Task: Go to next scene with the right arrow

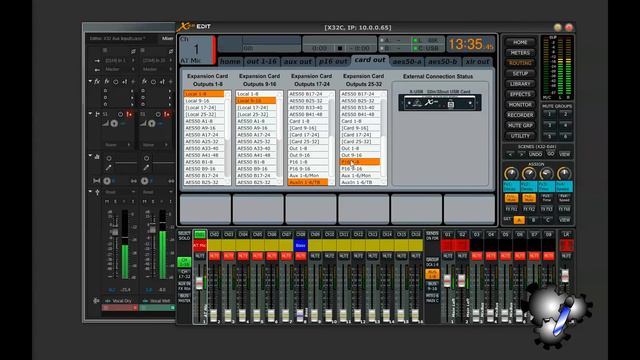Action: (x=521, y=154)
